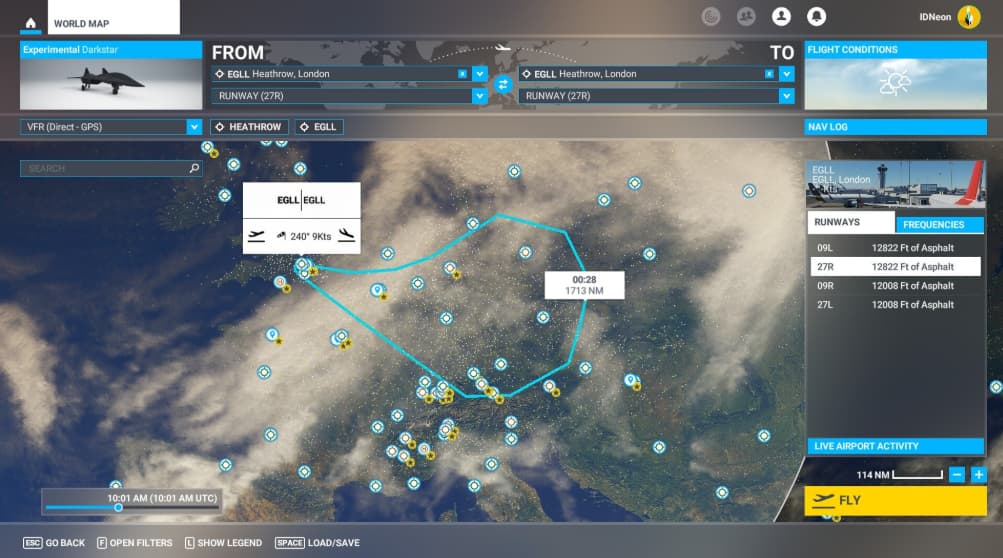Zoom in the map with plus

(x=978, y=474)
